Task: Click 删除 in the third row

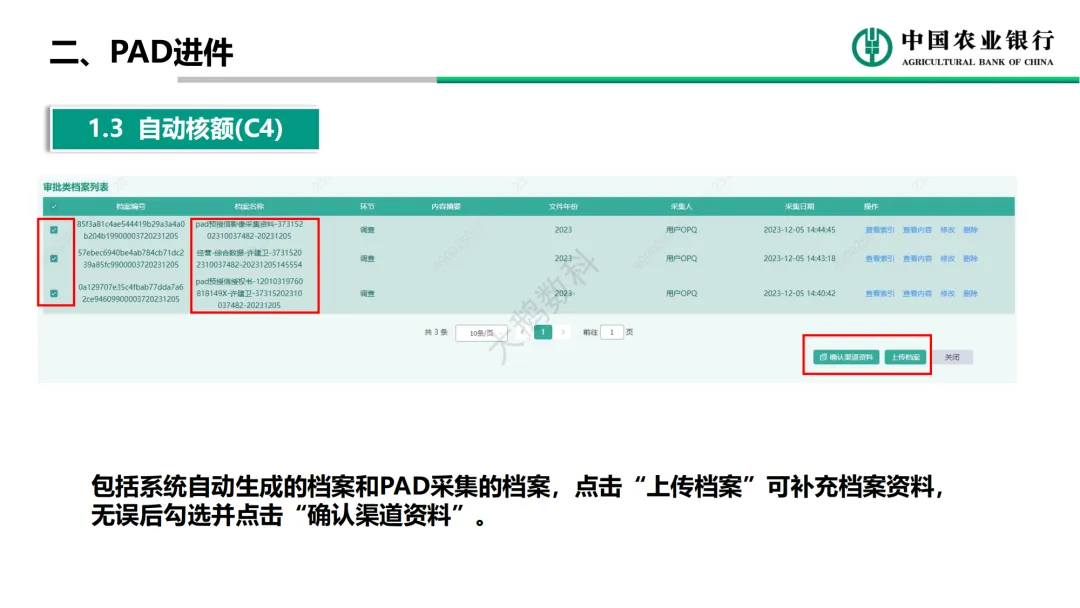Action: [x=970, y=293]
